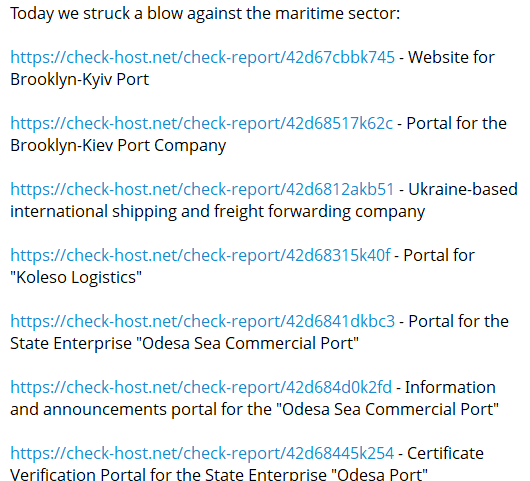This screenshot has height=481, width=530.
Task: Open the check-report link ending 42d68445k254
Action: (x=202, y=453)
